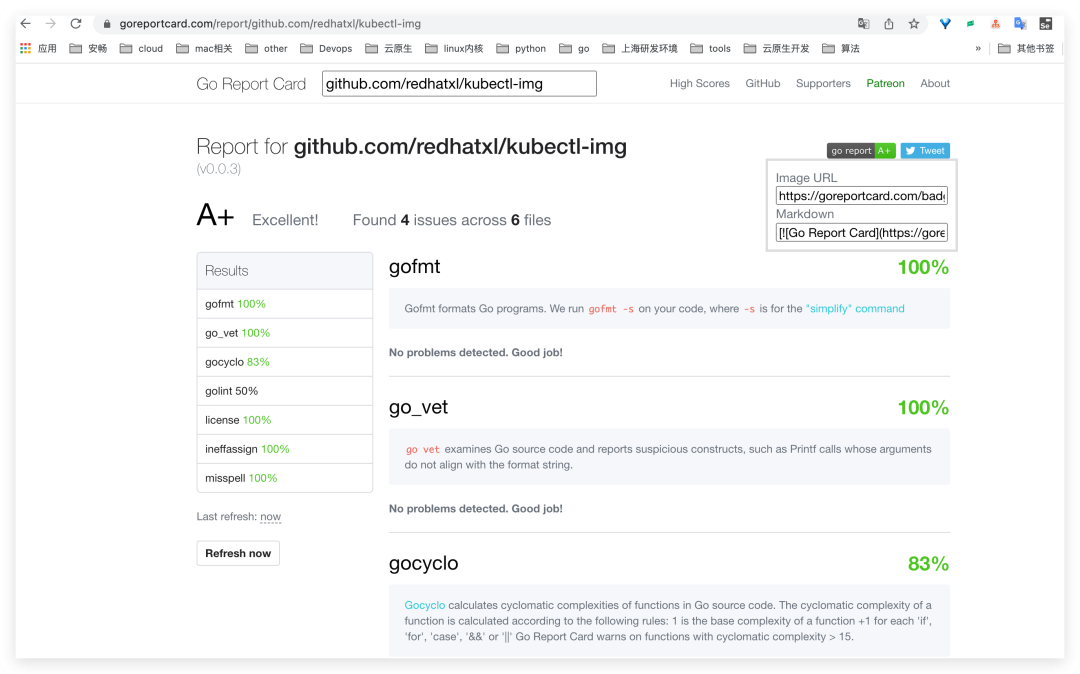Click the Results panel header
The height and width of the screenshot is (674, 1080).
tap(284, 271)
